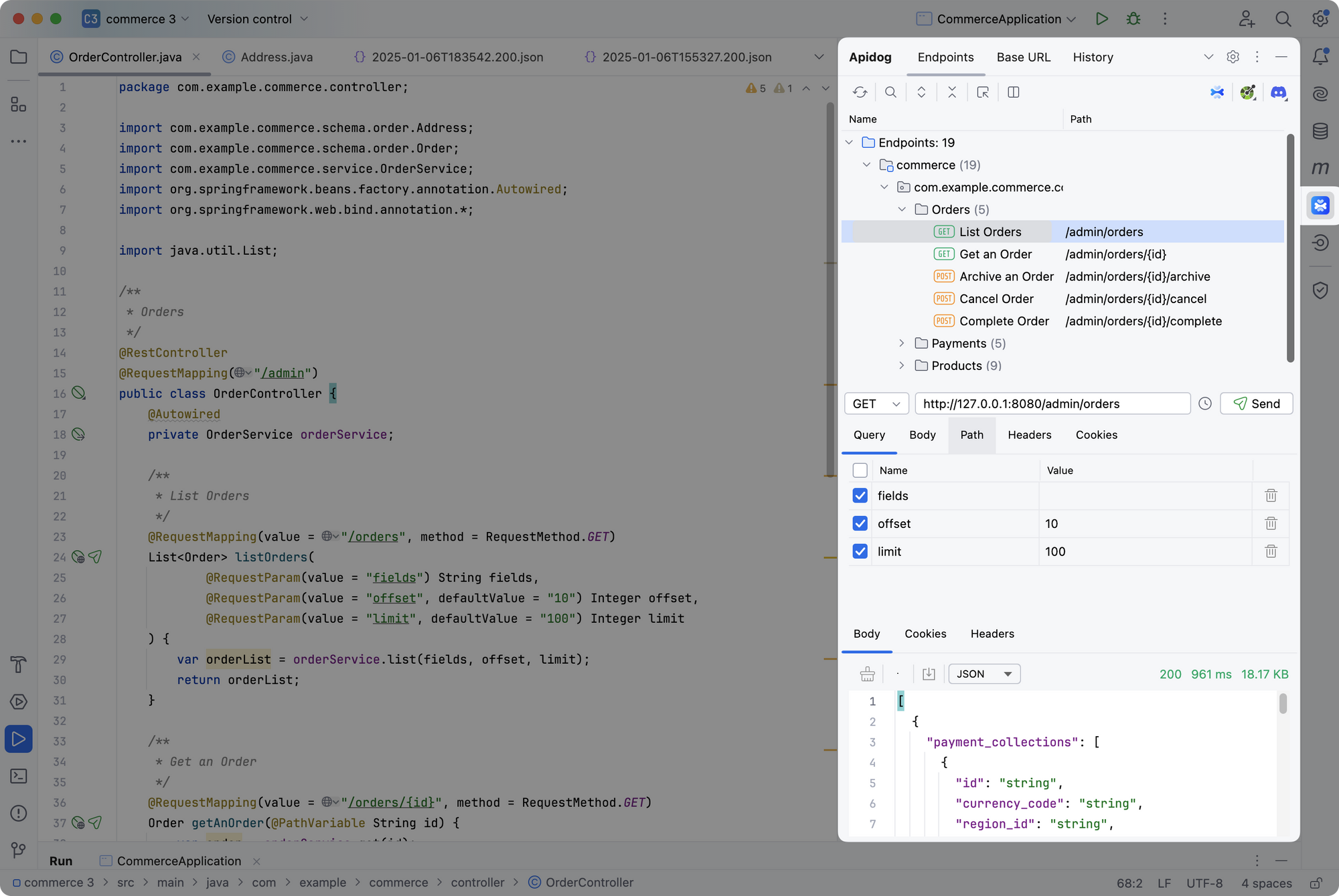Viewport: 1339px width, 896px height.
Task: Open Apidog panel settings gear
Action: (1233, 57)
